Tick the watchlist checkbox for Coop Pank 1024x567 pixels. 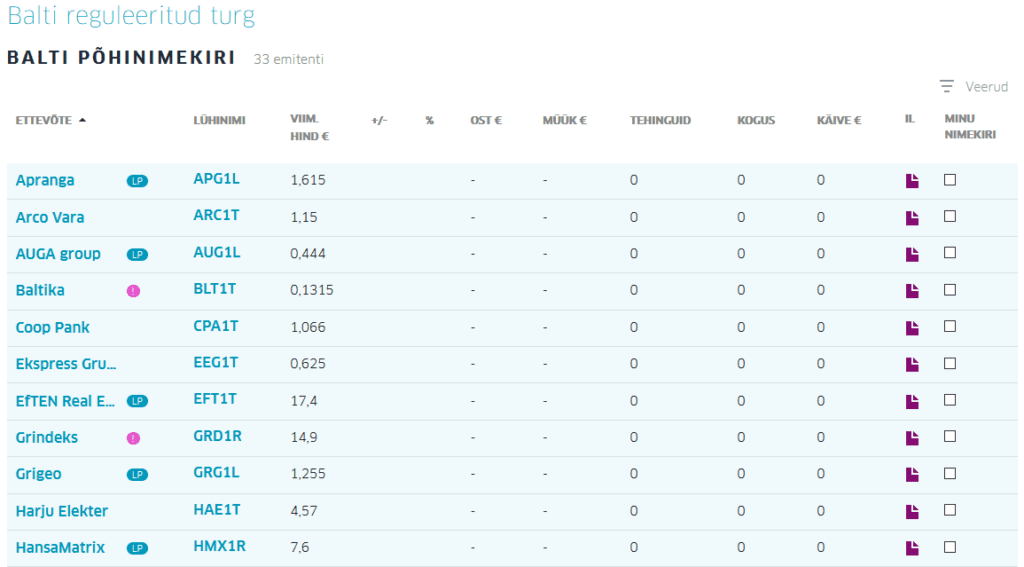[x=950, y=326]
